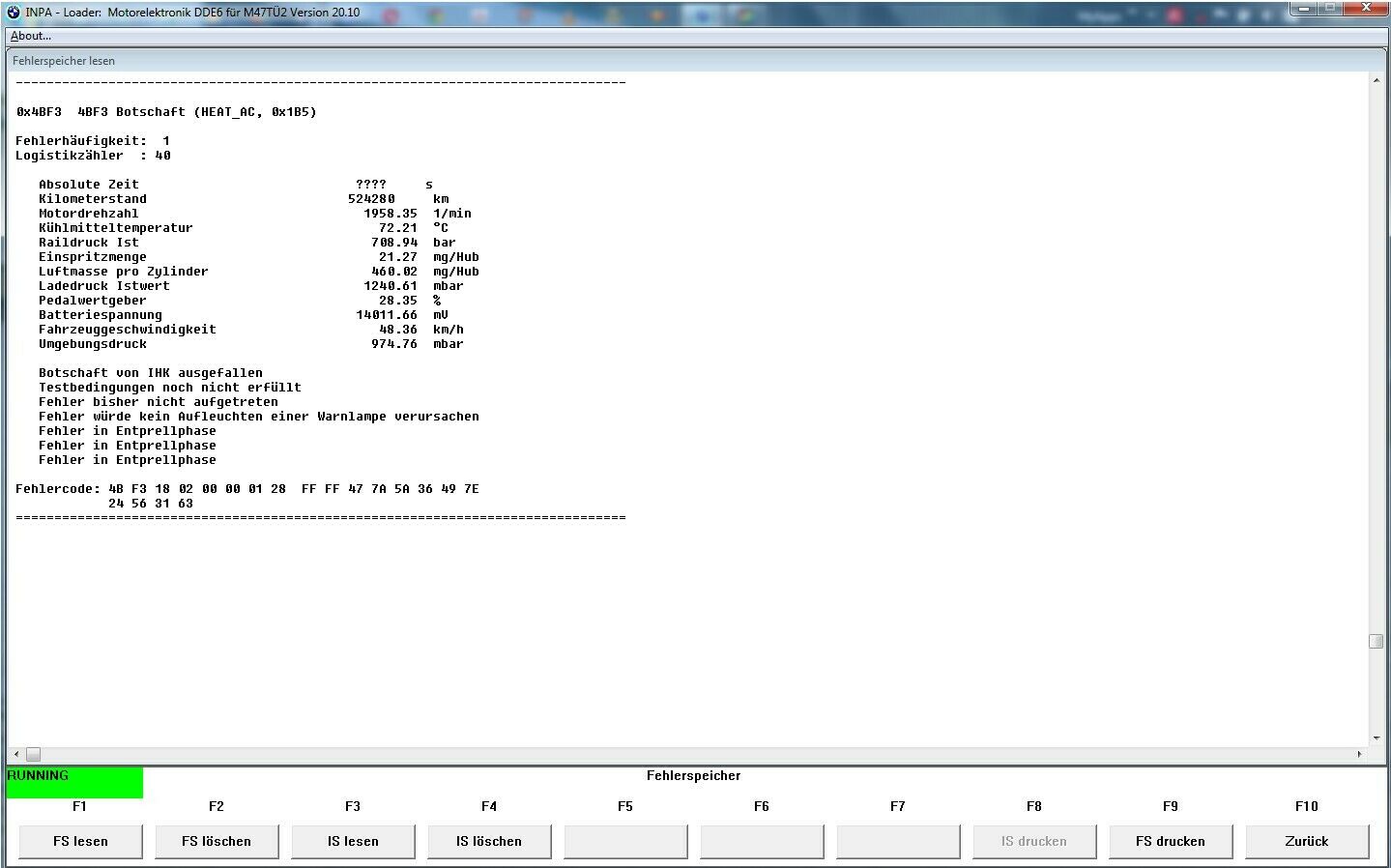Click the blank button under F6

[762, 841]
